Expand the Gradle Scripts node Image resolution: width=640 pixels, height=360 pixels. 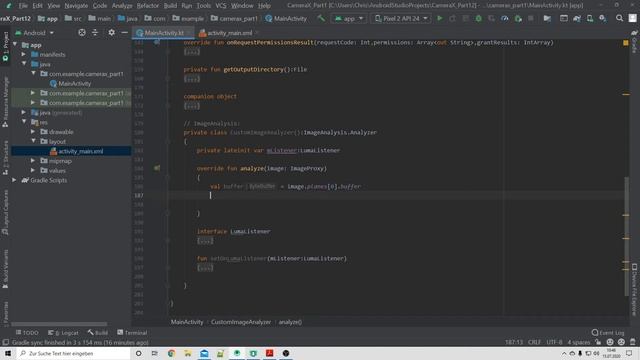(x=14, y=180)
